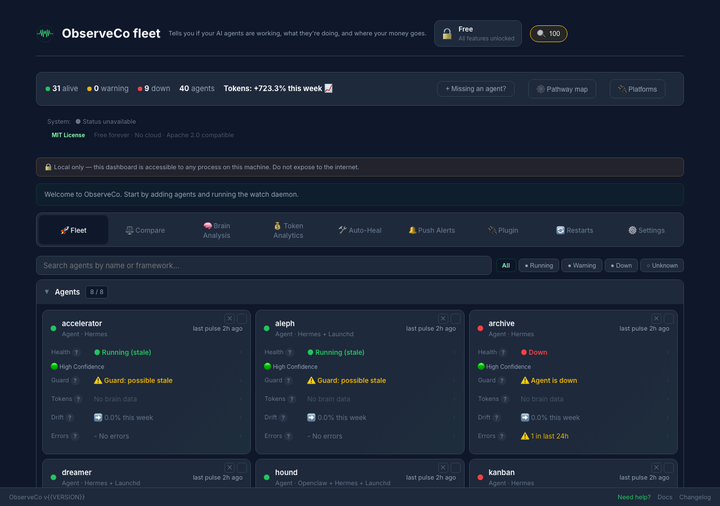Click warning triangle on aleph Guard row

(311, 380)
